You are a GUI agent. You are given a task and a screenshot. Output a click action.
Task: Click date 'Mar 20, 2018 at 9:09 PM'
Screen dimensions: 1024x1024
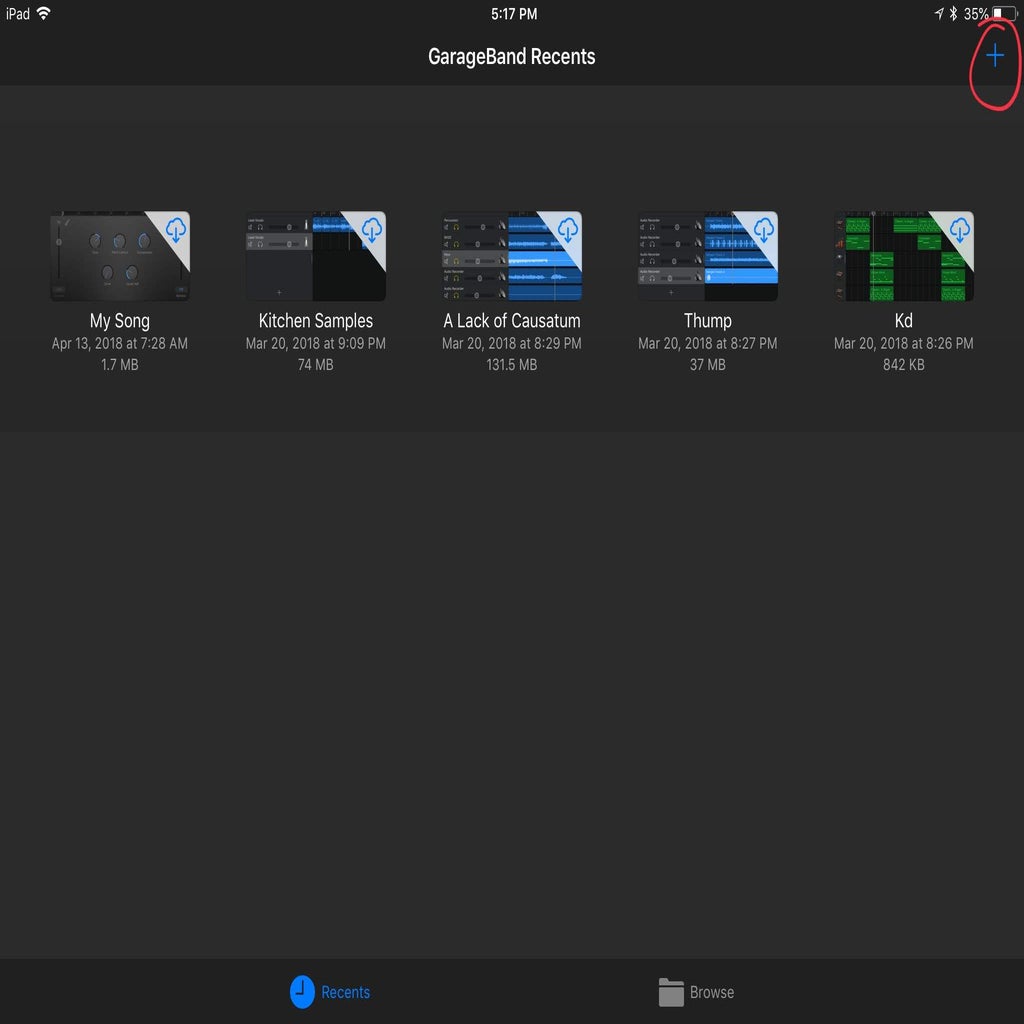[315, 344]
